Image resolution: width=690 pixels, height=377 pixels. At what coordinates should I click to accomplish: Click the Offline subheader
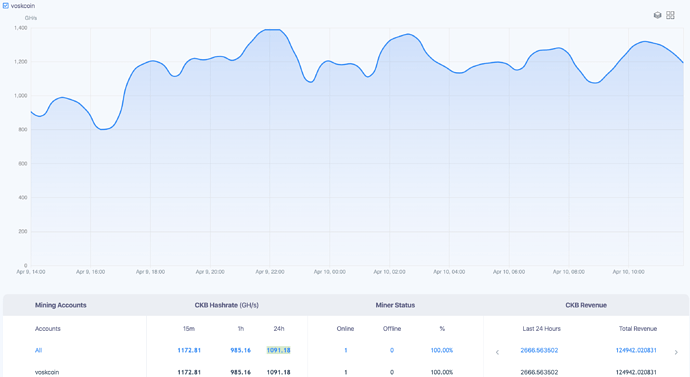tap(392, 329)
